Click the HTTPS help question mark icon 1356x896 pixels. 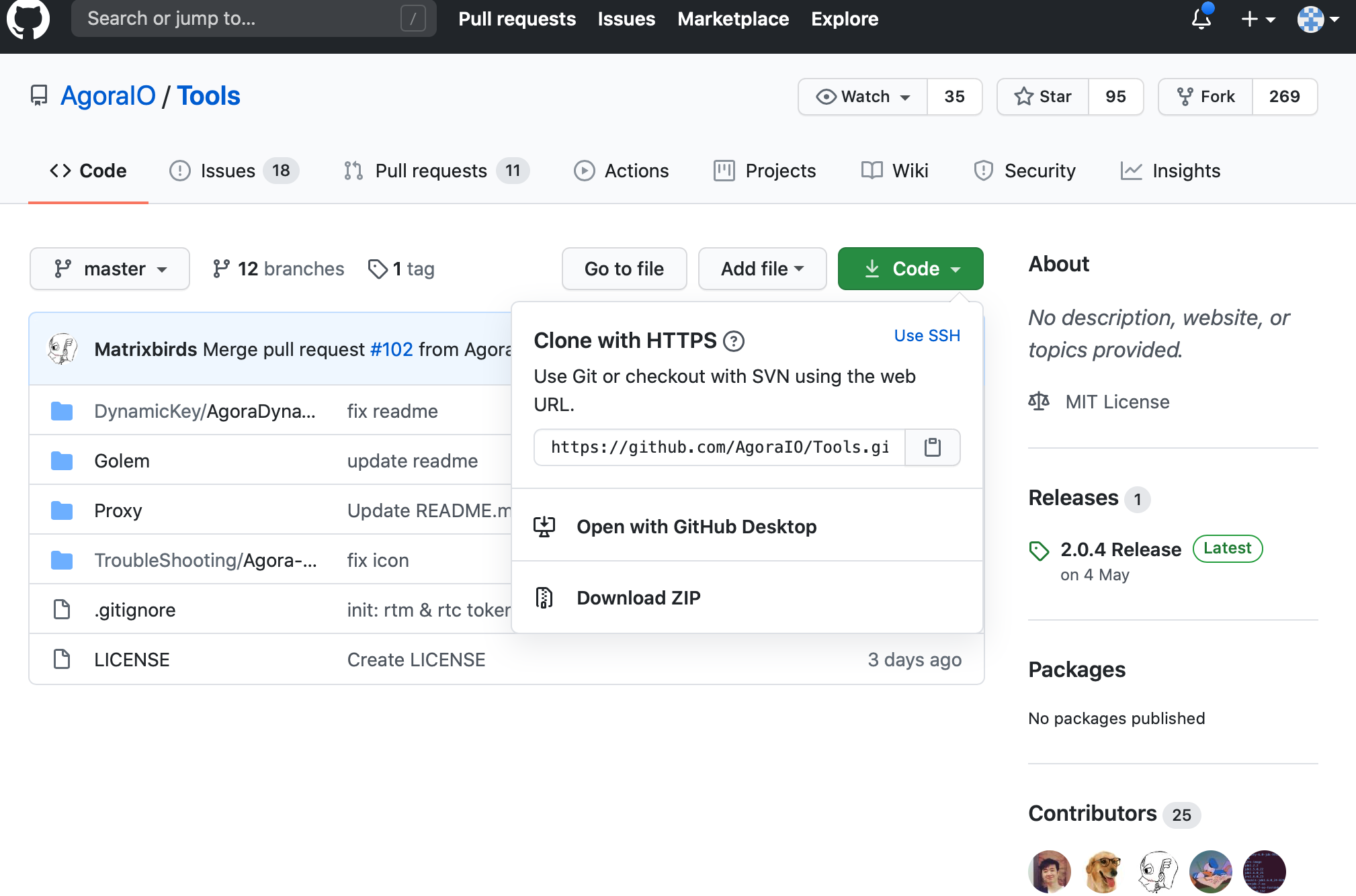click(733, 341)
